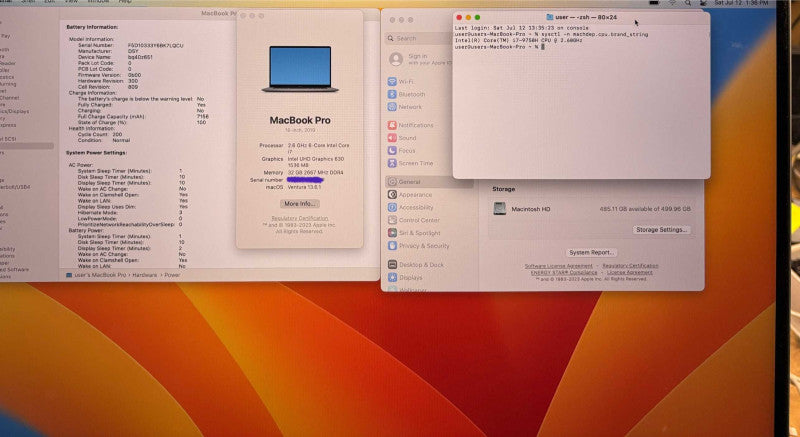
Task: Open the Regulatory Certification link in System Settings
Action: (x=630, y=266)
